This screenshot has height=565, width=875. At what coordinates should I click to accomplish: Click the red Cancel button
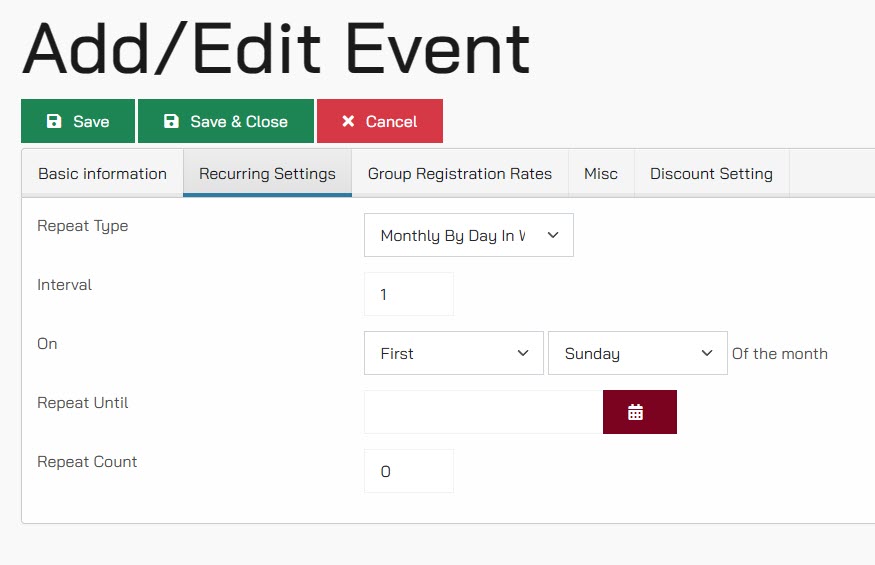[380, 121]
